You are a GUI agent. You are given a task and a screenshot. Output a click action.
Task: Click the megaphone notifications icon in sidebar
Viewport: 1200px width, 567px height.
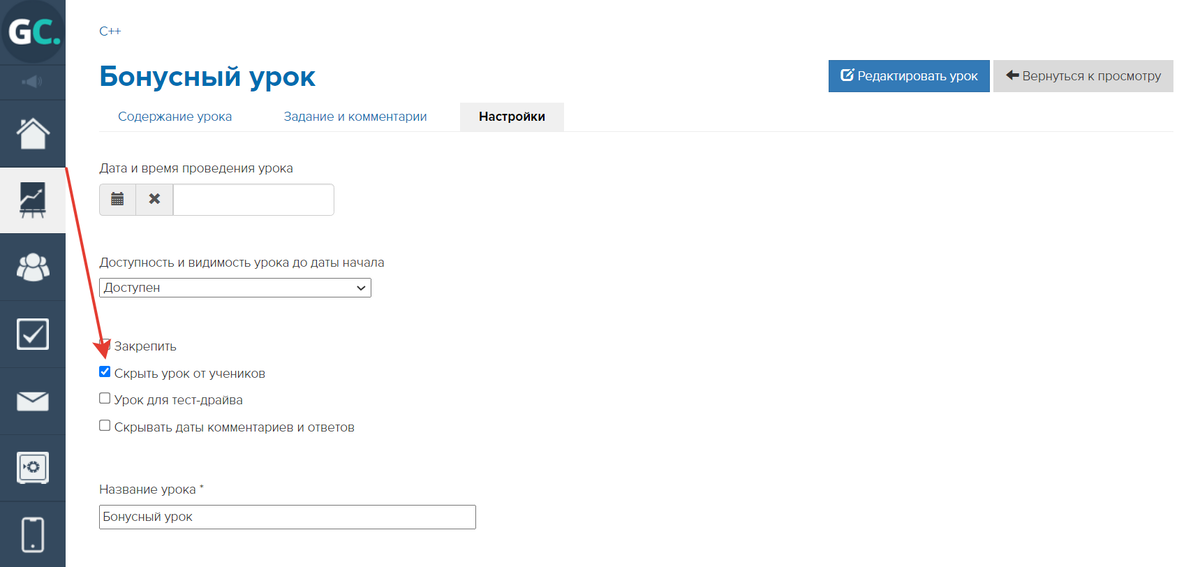pos(32,81)
